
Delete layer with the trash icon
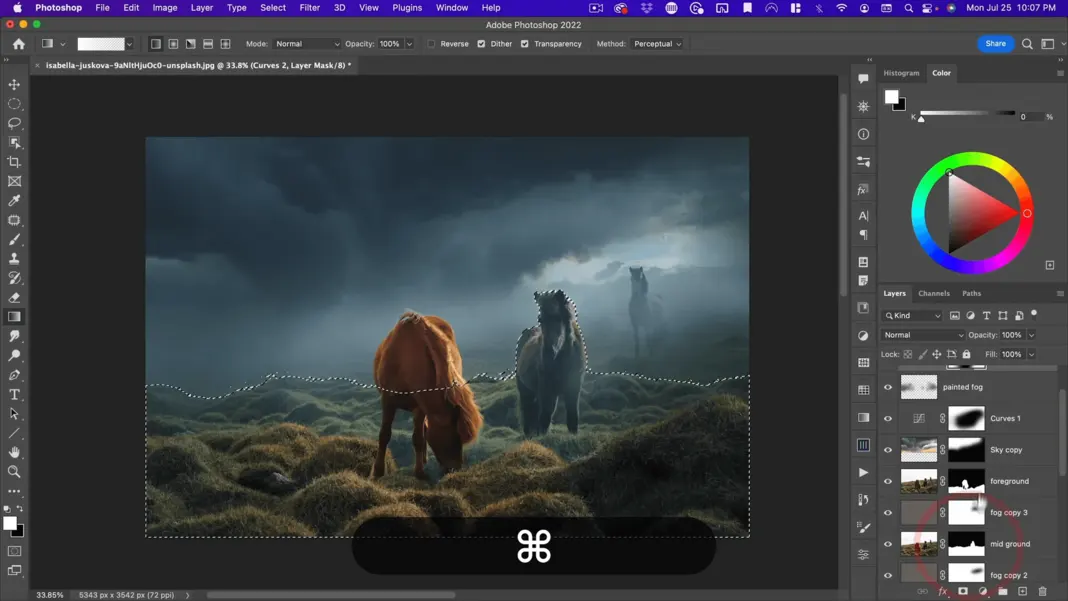point(1042,591)
